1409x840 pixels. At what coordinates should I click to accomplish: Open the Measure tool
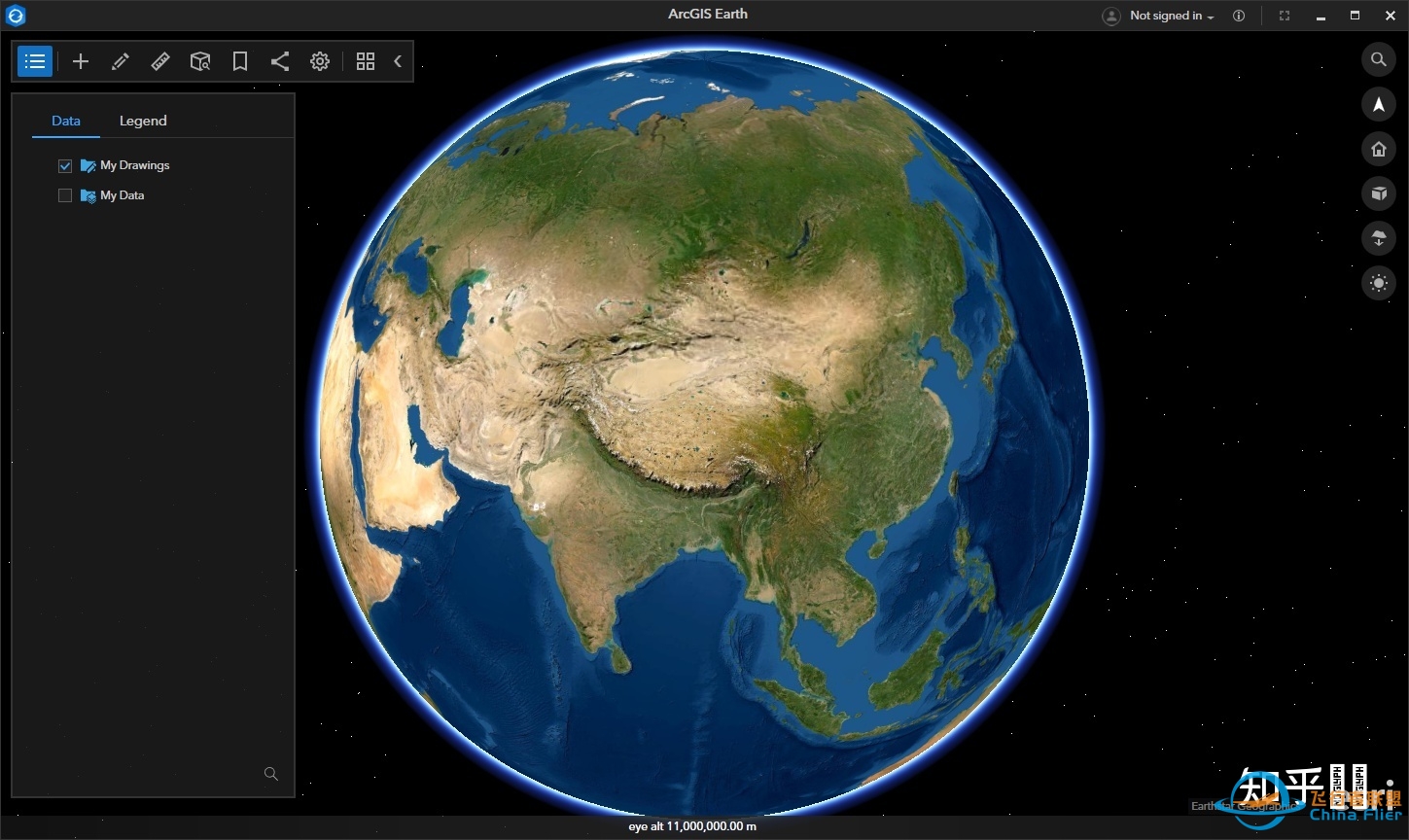pyautogui.click(x=160, y=61)
